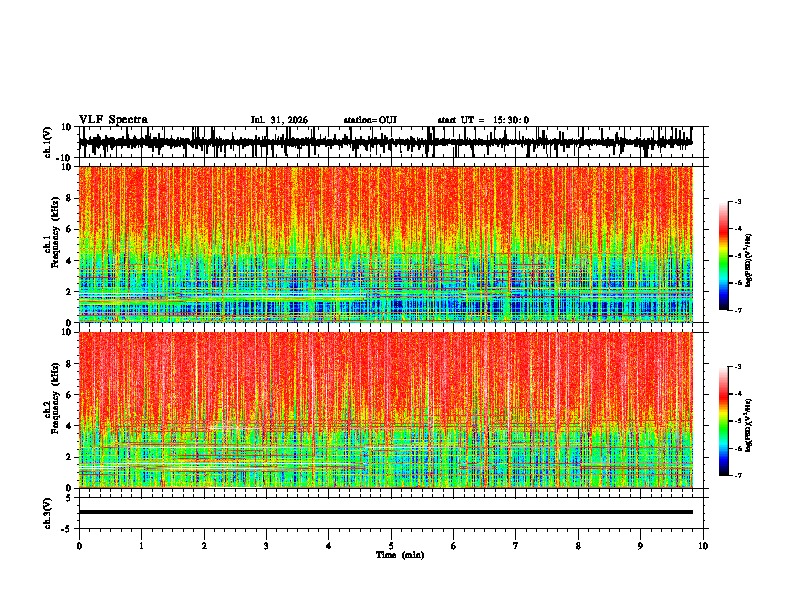Click the '2' kHz tick on ch.1 frequency axis
Viewport: 792px width, 612px height.
(x=69, y=292)
